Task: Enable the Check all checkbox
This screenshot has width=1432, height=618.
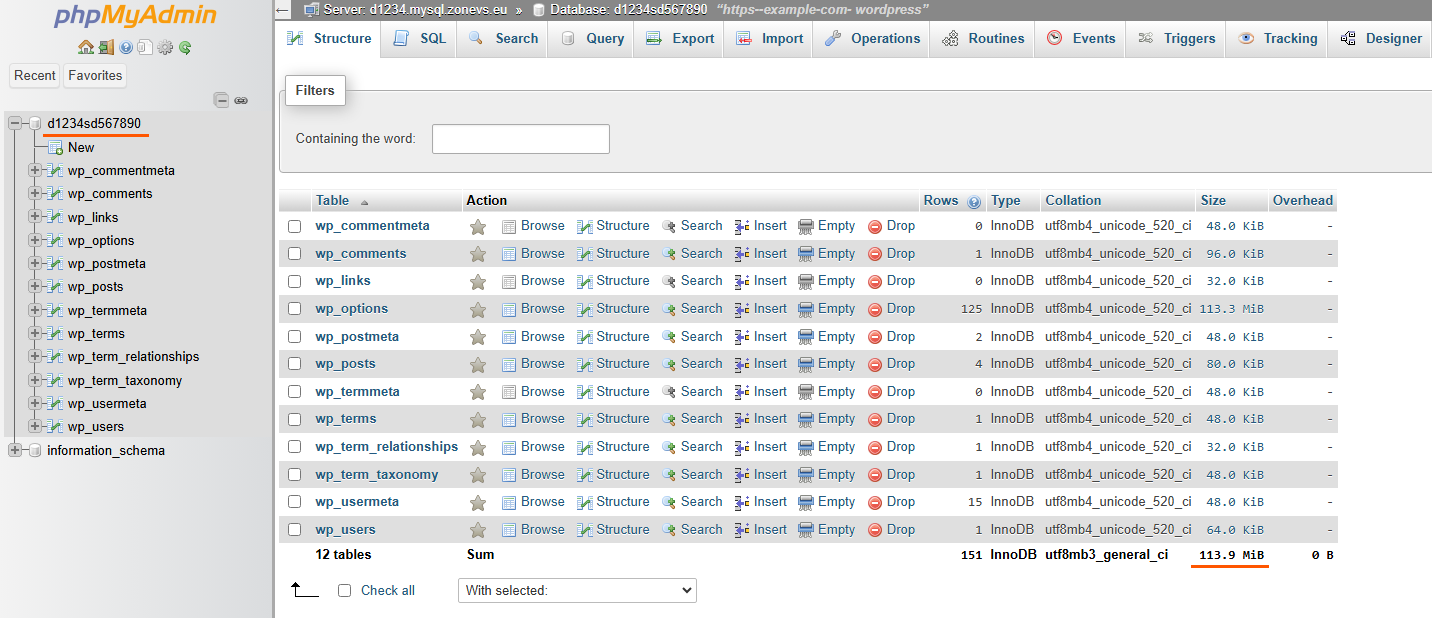Action: (x=344, y=590)
